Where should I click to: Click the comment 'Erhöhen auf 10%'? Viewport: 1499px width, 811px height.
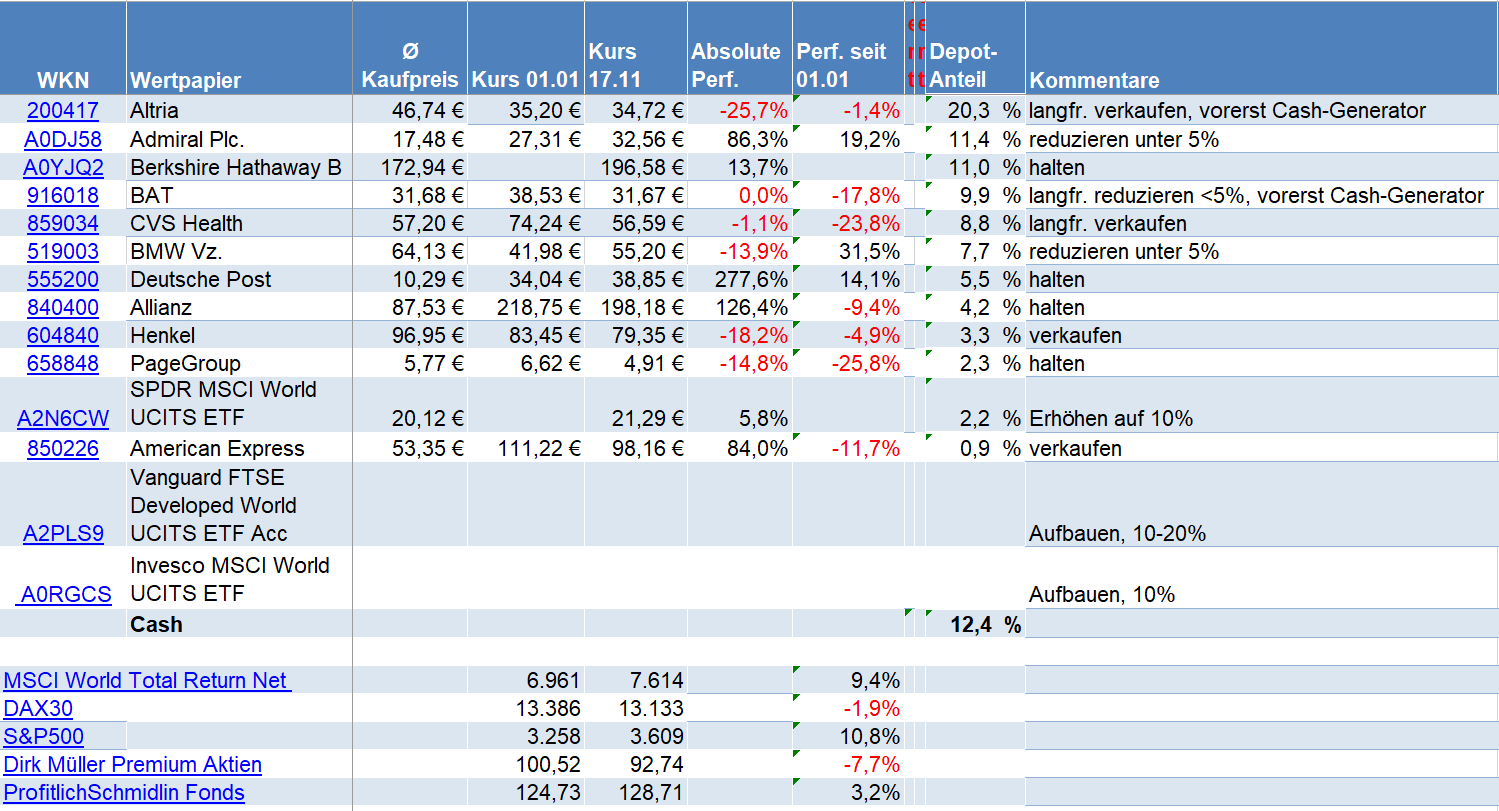coord(1111,419)
